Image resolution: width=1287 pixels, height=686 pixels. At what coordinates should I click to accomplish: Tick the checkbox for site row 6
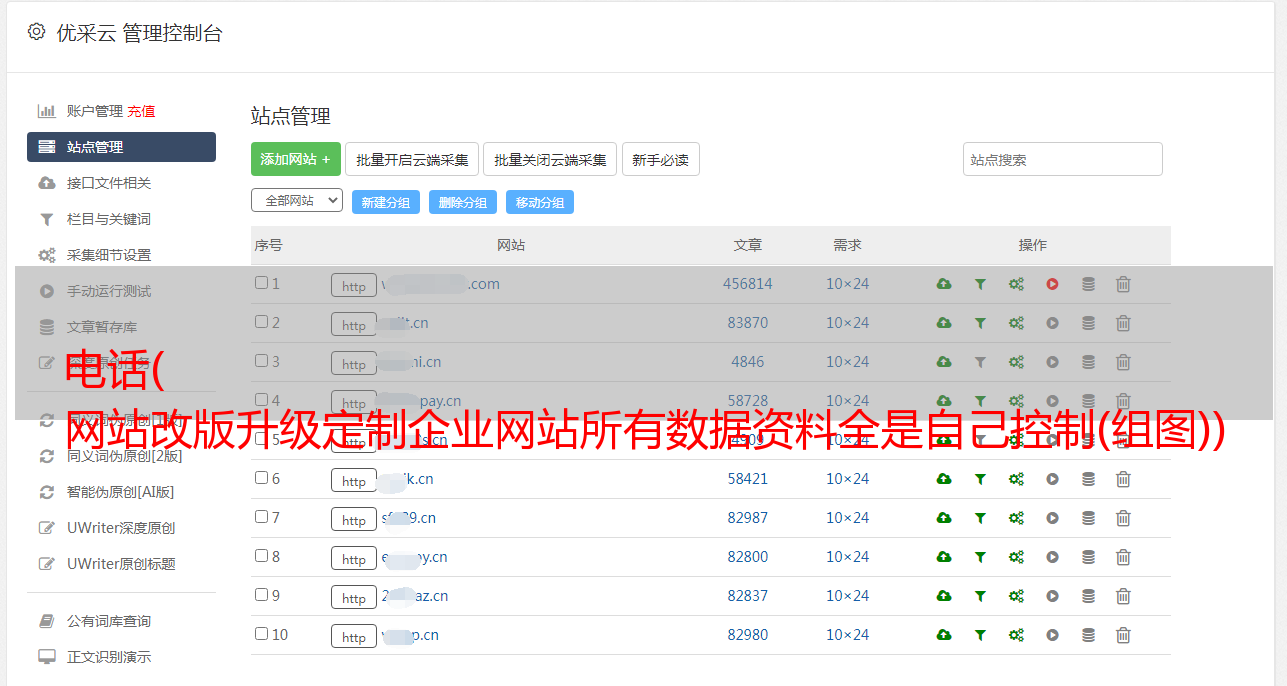pos(261,478)
